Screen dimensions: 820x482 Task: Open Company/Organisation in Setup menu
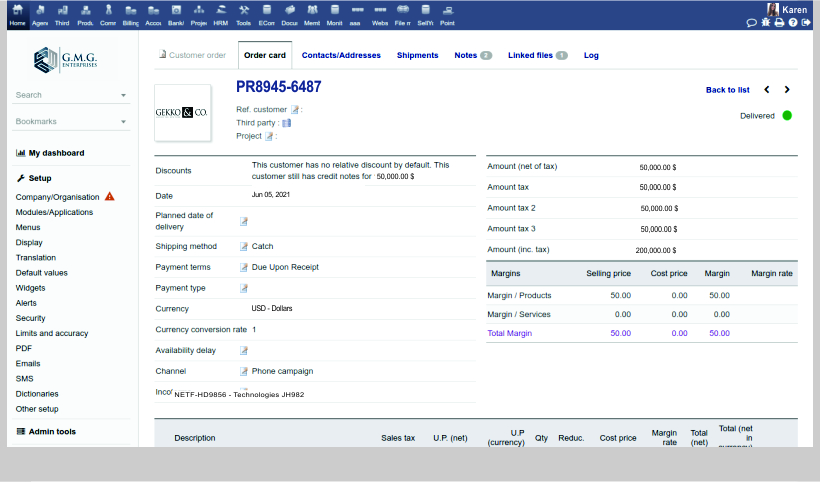point(57,197)
